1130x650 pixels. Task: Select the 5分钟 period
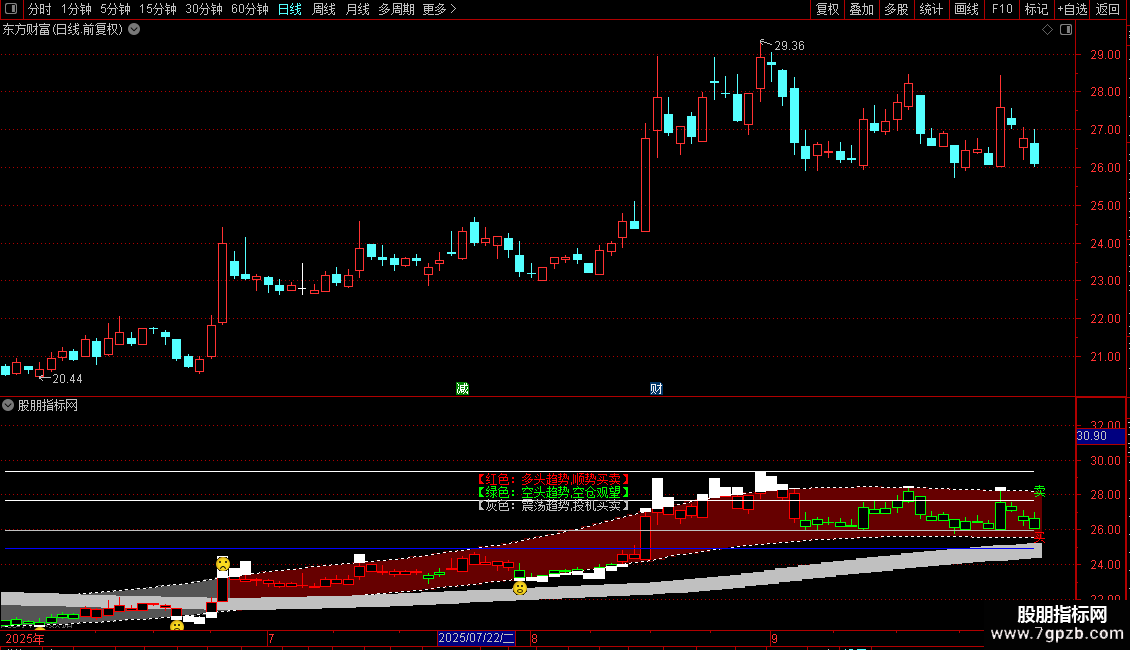tap(115, 9)
